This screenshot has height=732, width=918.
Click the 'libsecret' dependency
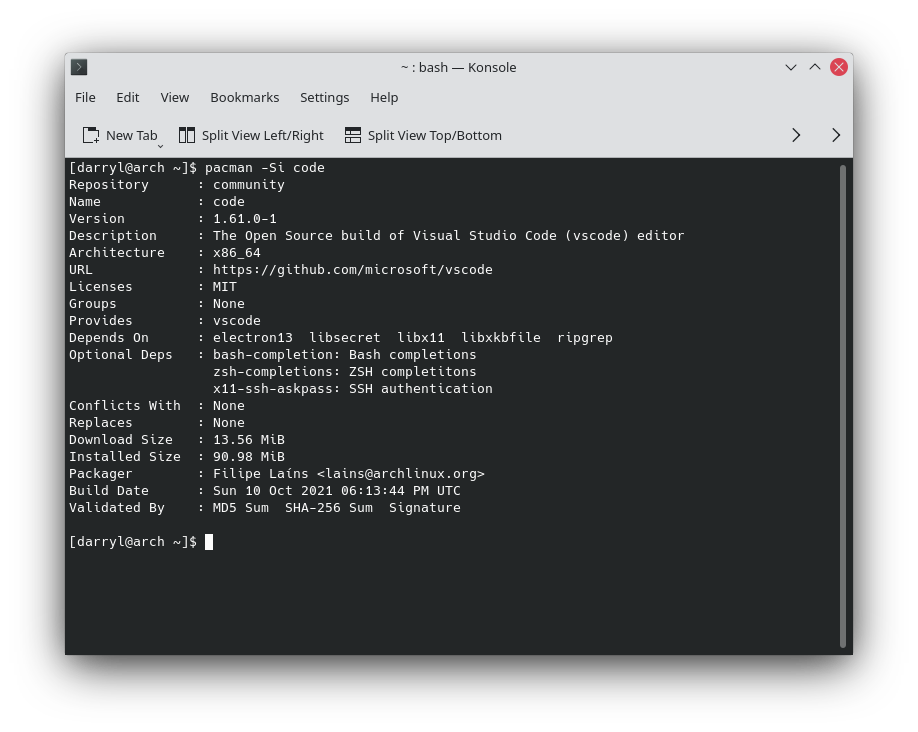[x=345, y=338]
